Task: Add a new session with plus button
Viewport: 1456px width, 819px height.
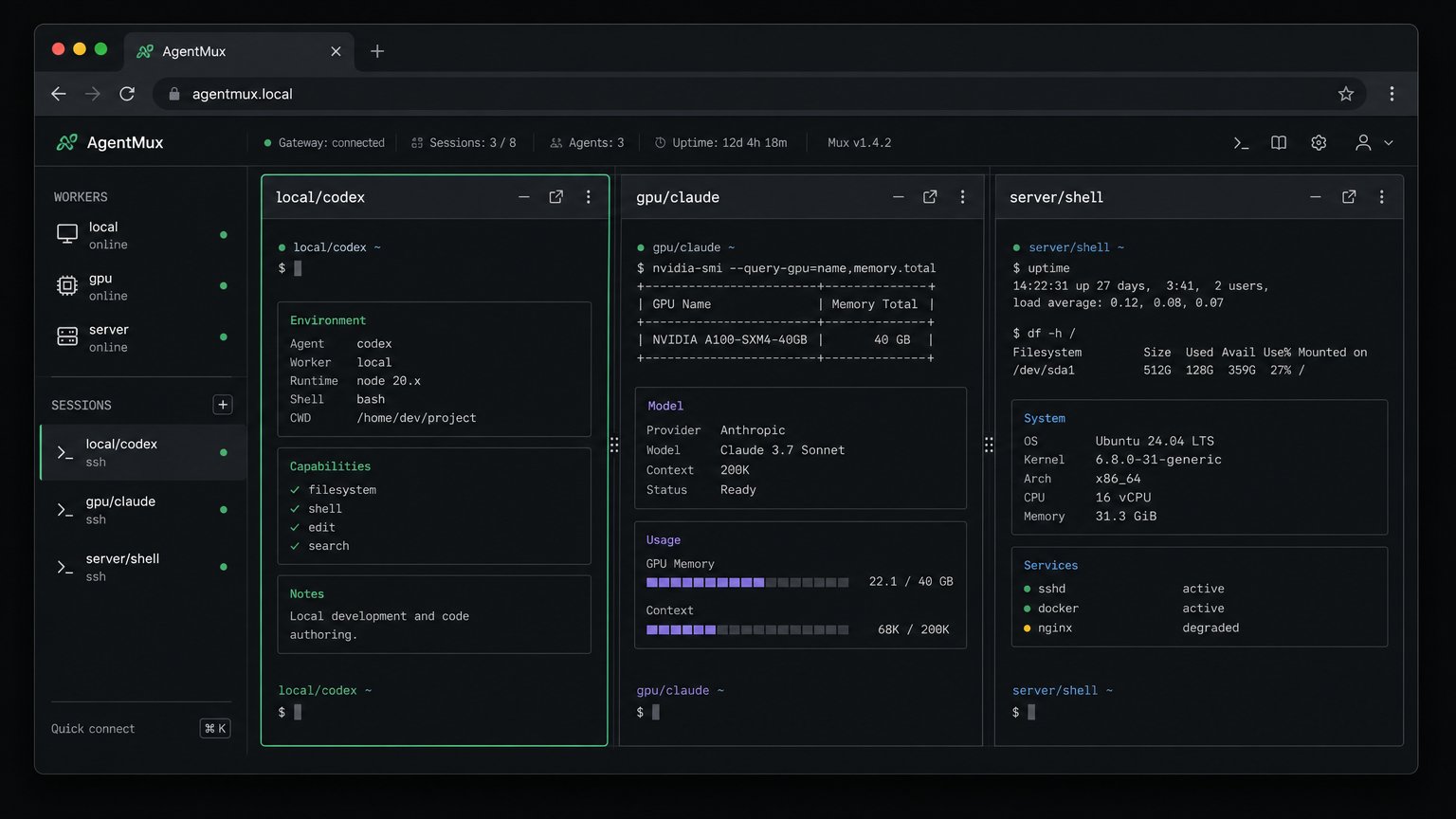Action: point(223,405)
